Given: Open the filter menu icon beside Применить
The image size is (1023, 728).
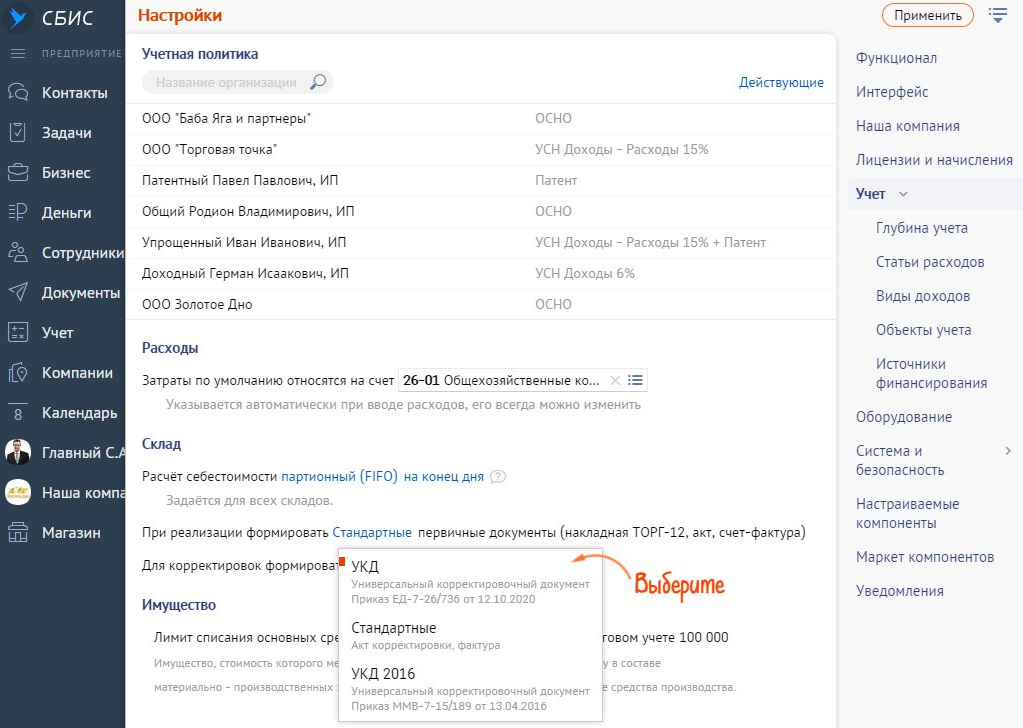Looking at the screenshot, I should pos(997,15).
